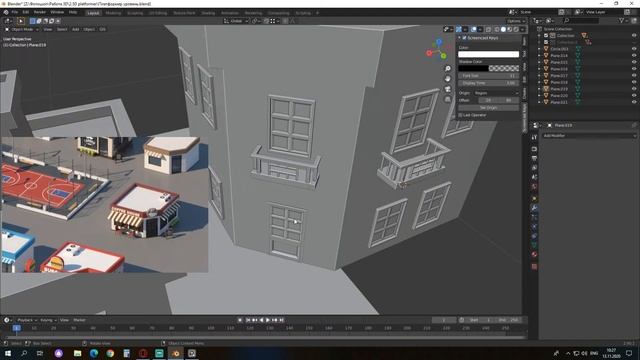The image size is (640, 360).
Task: Click the timeline play button
Action: [268, 320]
